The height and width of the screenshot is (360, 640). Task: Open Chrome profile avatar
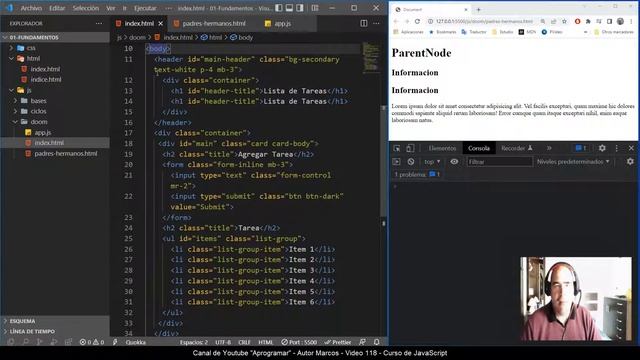tap(620, 21)
